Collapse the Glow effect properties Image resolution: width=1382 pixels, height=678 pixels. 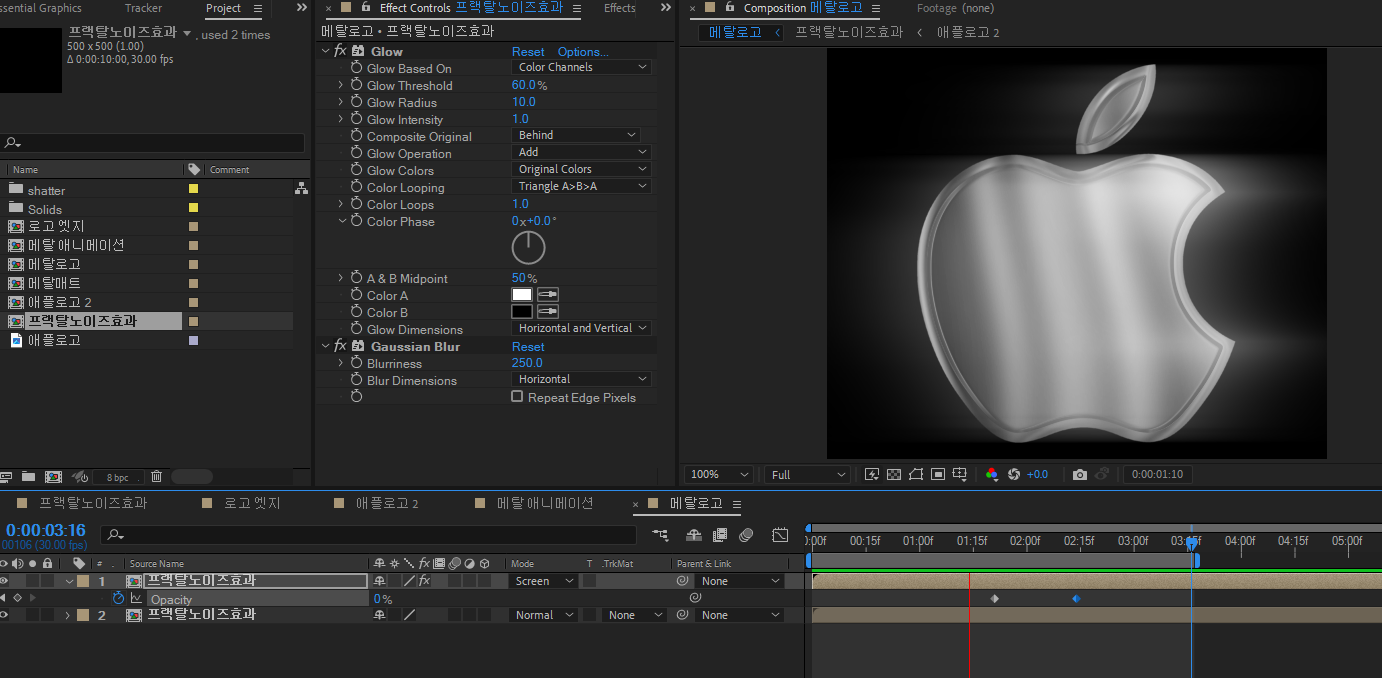pos(326,51)
